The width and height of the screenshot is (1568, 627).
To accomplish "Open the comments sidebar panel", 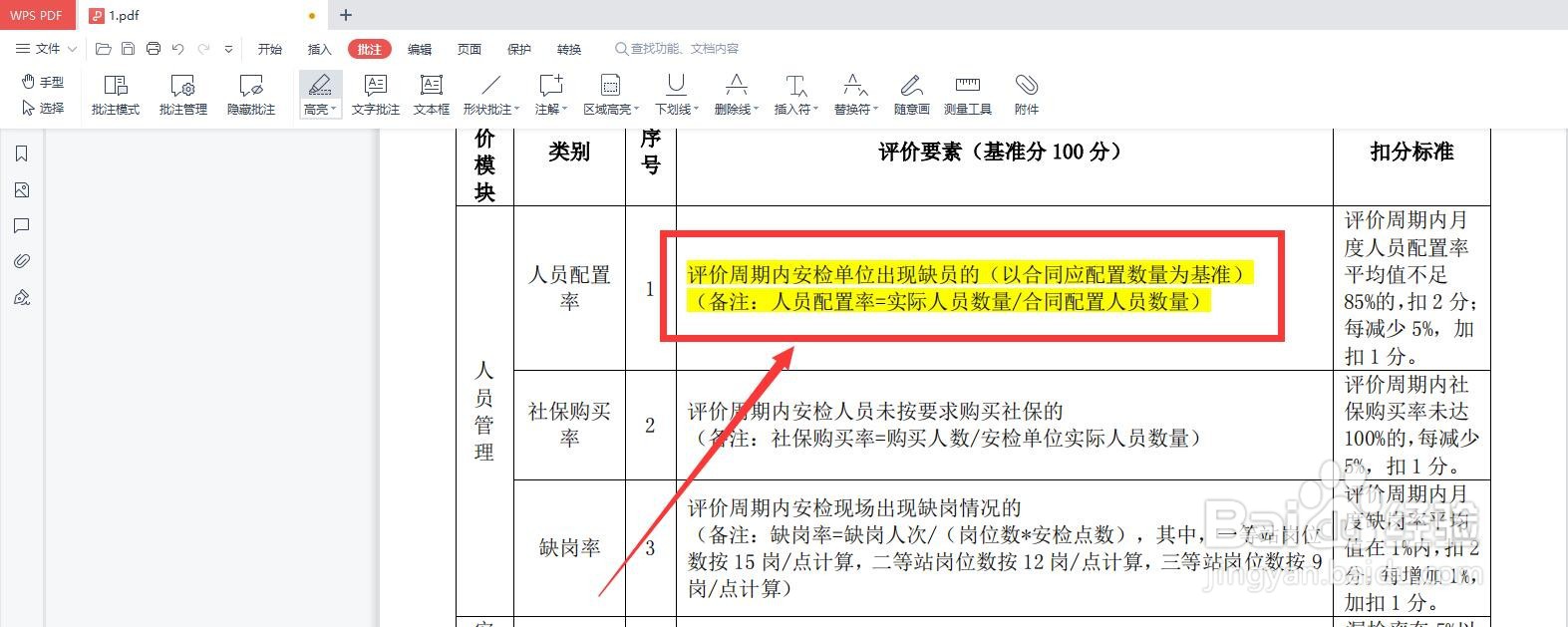I will tap(22, 225).
